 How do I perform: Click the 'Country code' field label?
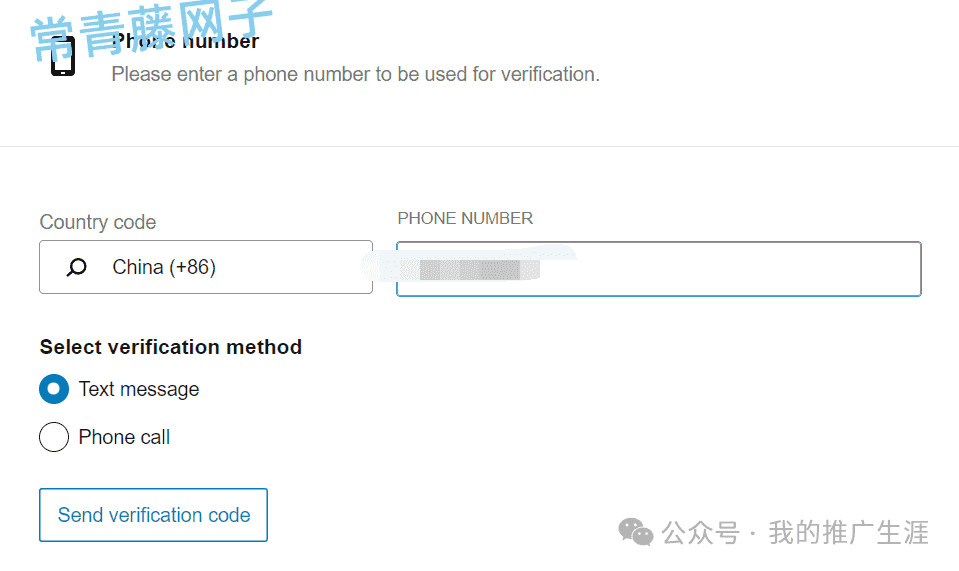[98, 222]
